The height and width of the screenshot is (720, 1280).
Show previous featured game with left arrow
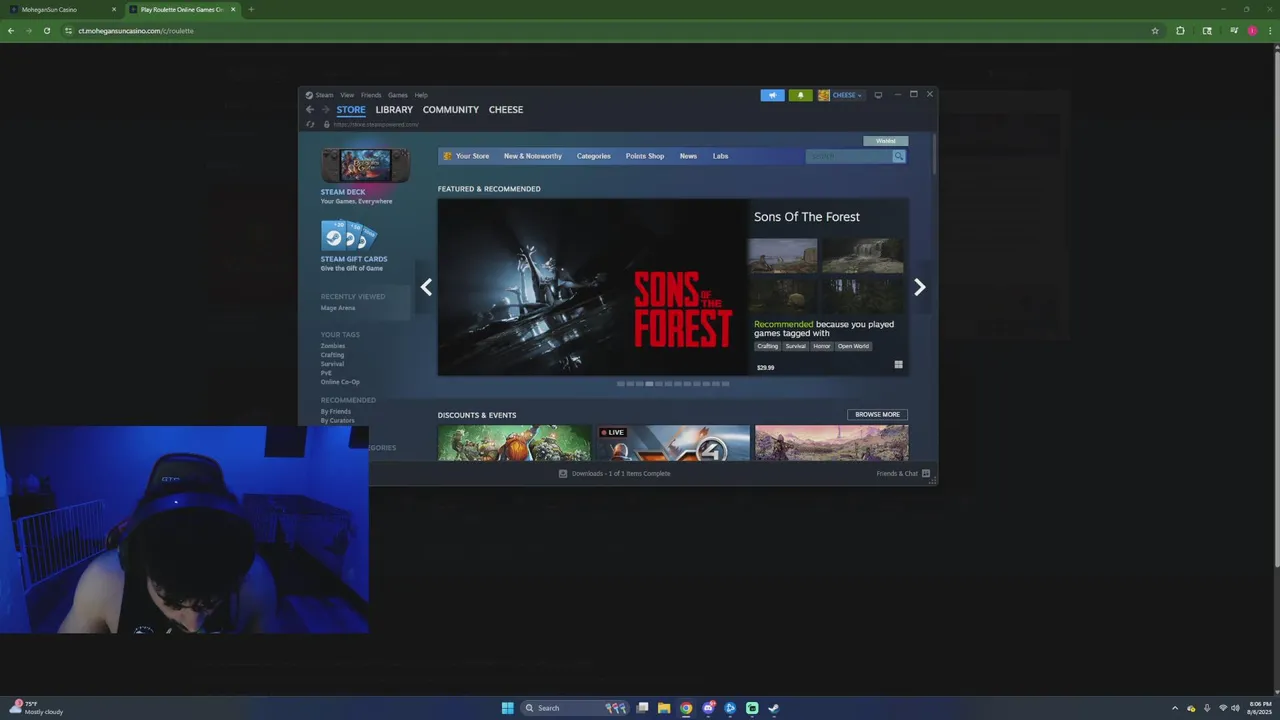tap(426, 287)
